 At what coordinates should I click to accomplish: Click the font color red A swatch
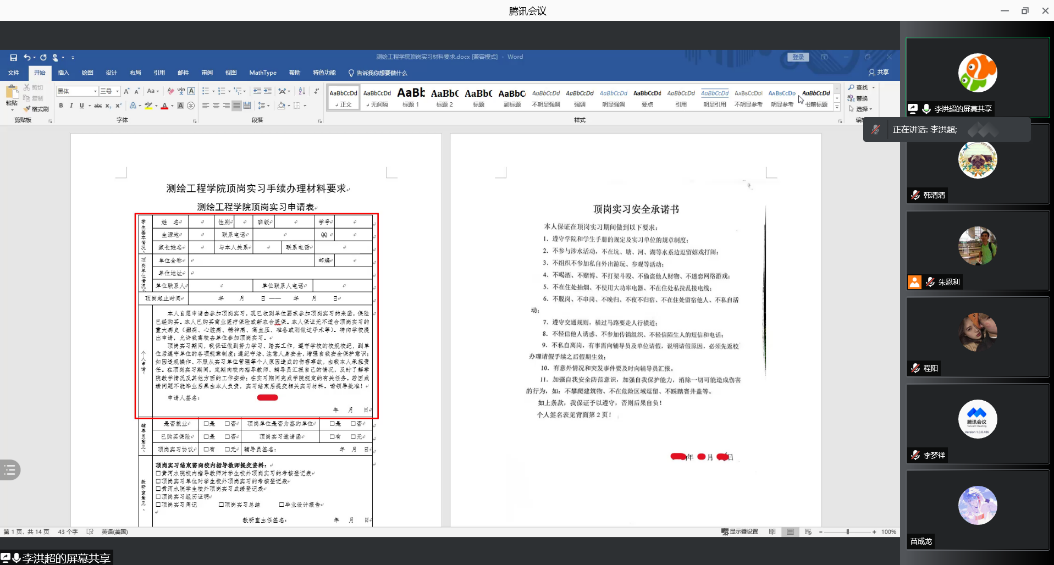[x=164, y=105]
